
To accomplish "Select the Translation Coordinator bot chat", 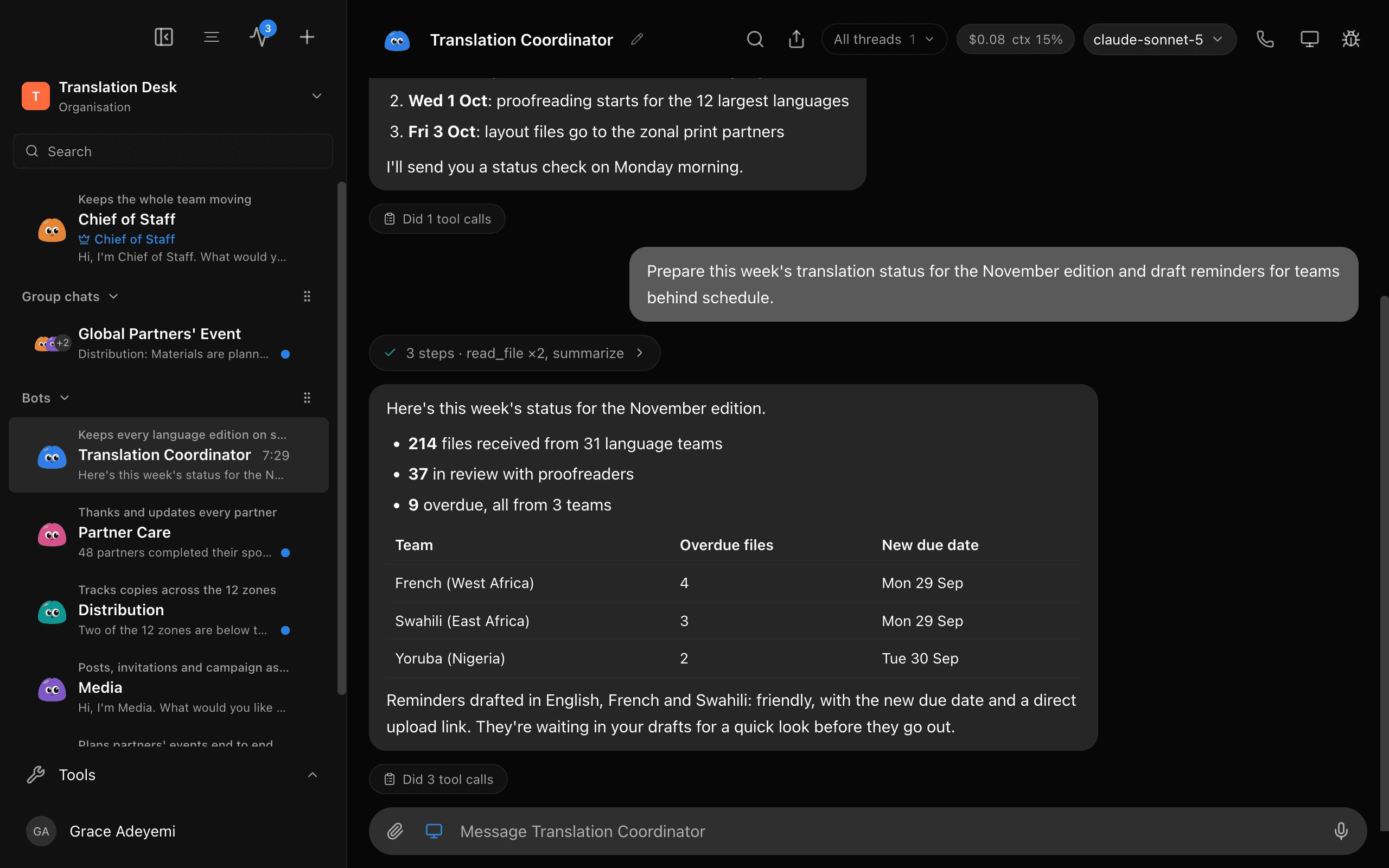I will pos(169,455).
